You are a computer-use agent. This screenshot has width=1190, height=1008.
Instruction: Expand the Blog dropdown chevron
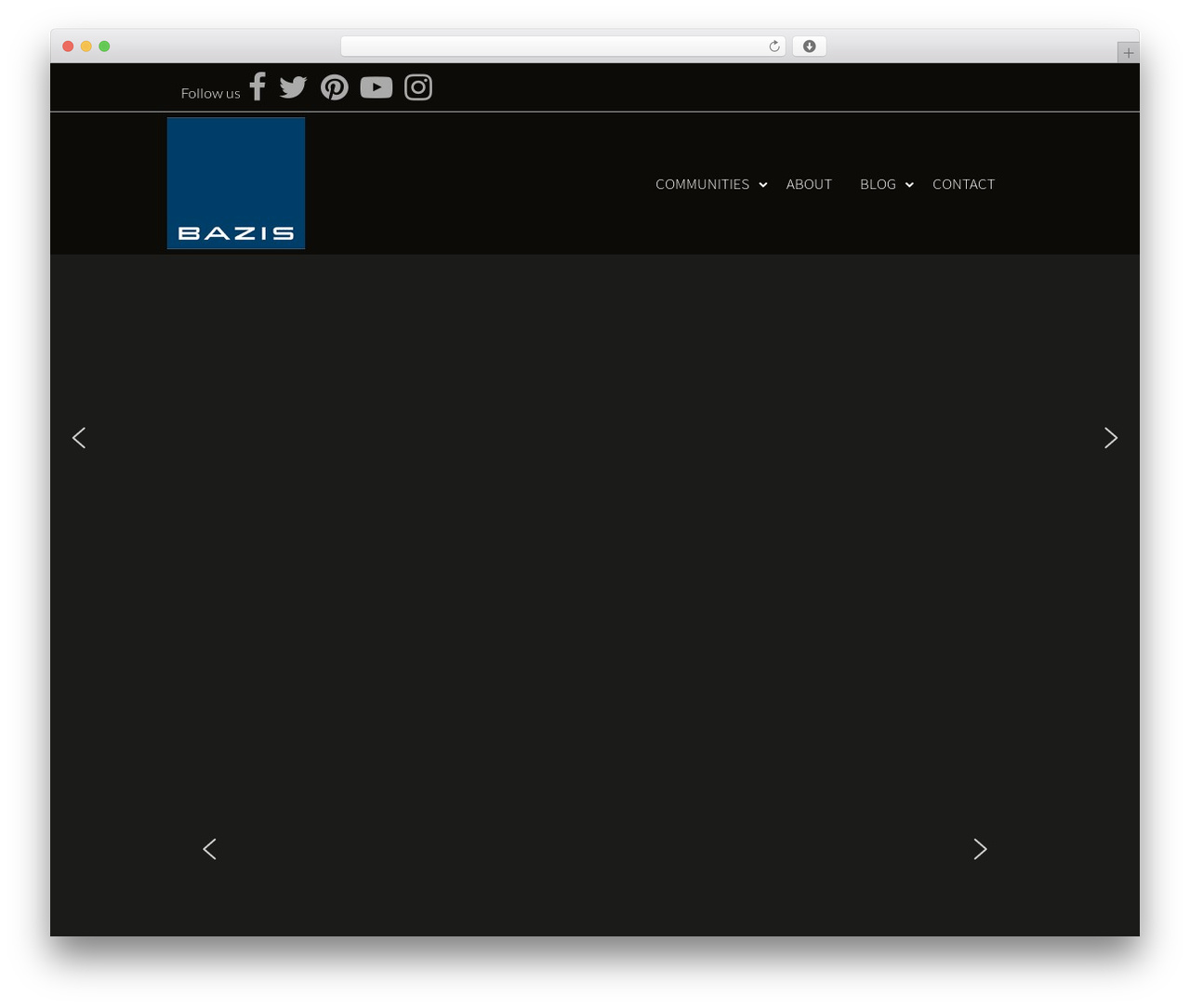(x=909, y=185)
